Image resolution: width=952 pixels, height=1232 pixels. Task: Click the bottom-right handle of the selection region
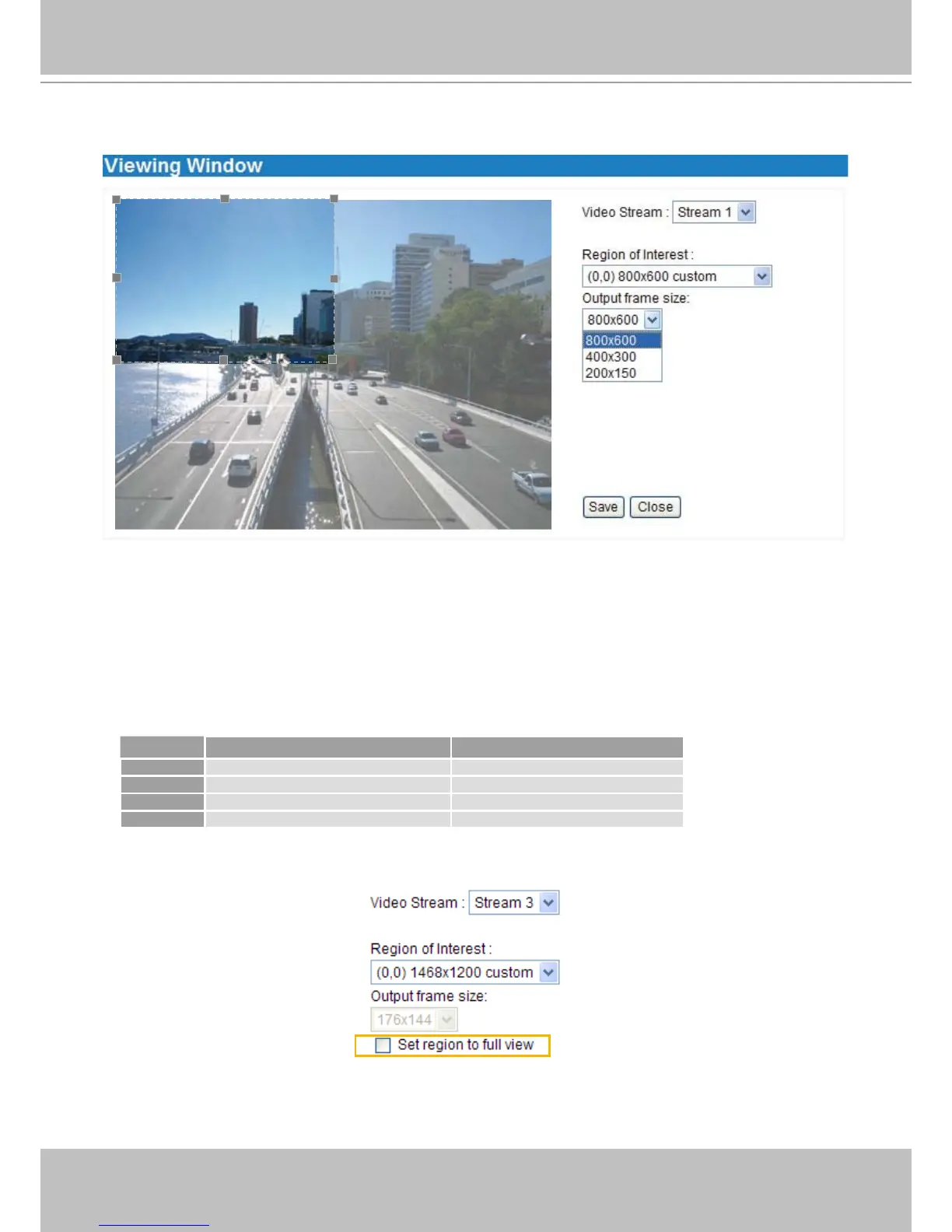click(x=333, y=360)
